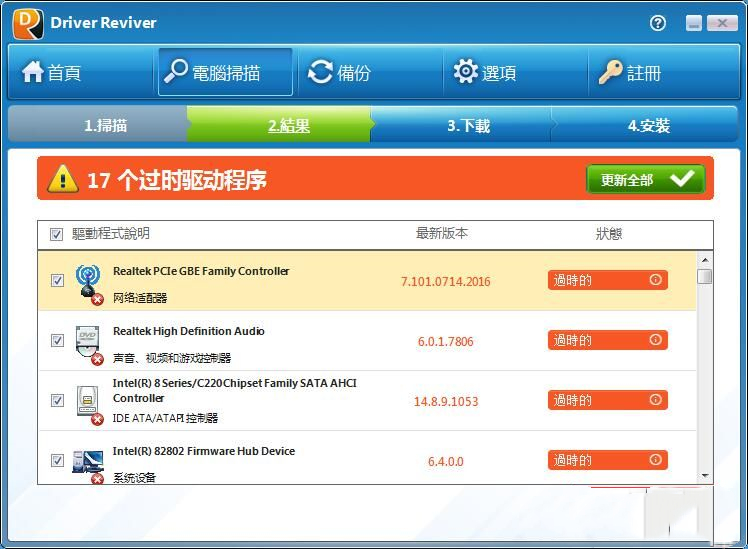Click the green 更新全部 update all button
This screenshot has height=549, width=748.
point(645,180)
